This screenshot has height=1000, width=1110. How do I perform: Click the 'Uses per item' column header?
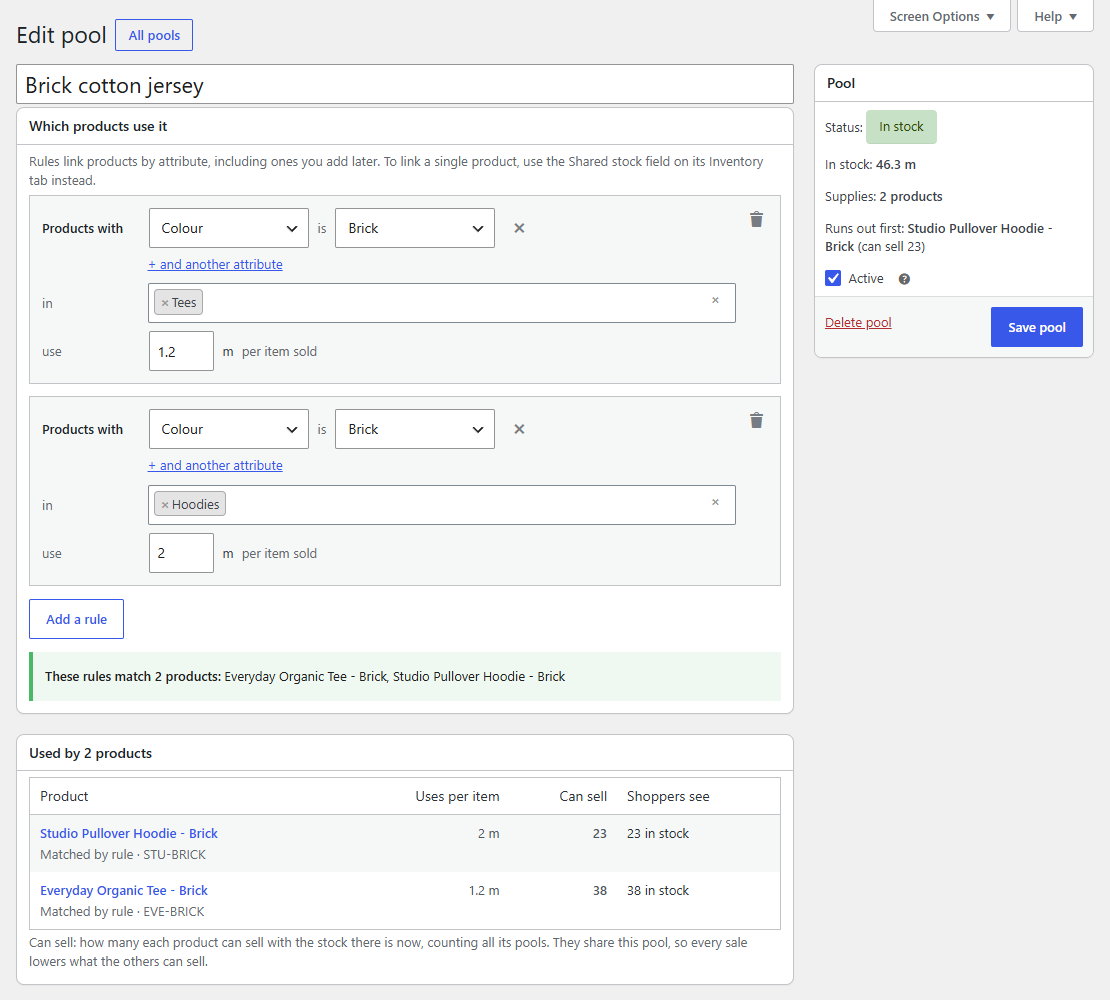457,796
